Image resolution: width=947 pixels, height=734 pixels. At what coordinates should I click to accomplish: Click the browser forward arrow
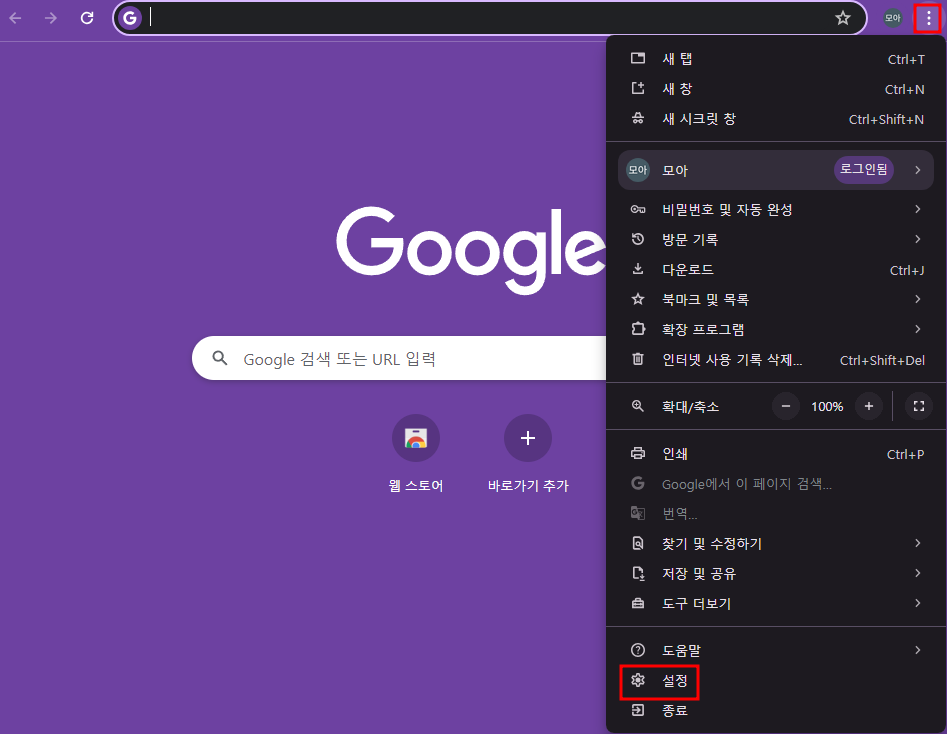[51, 18]
